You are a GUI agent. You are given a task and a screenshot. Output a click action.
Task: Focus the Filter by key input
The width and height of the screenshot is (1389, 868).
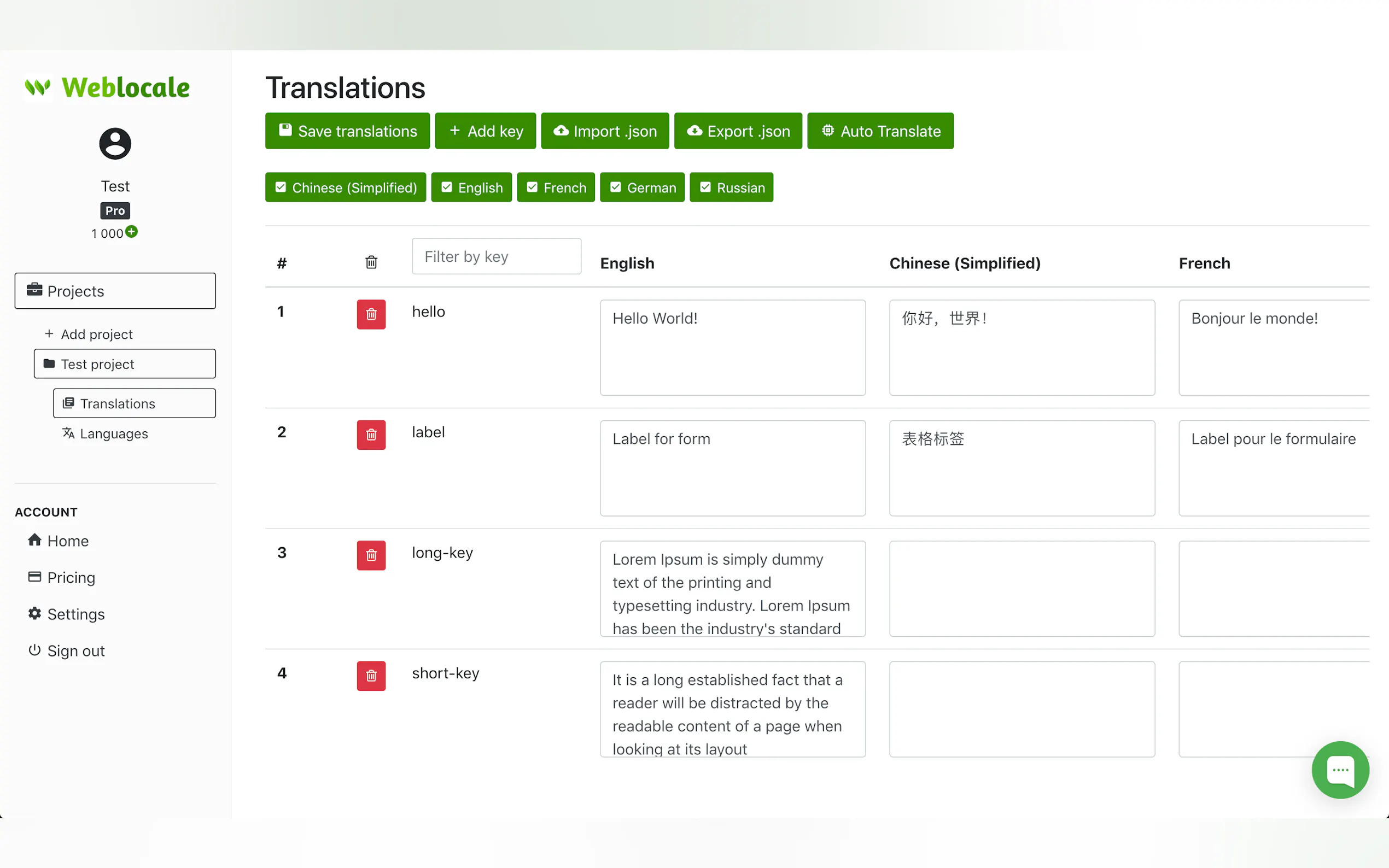pos(496,256)
